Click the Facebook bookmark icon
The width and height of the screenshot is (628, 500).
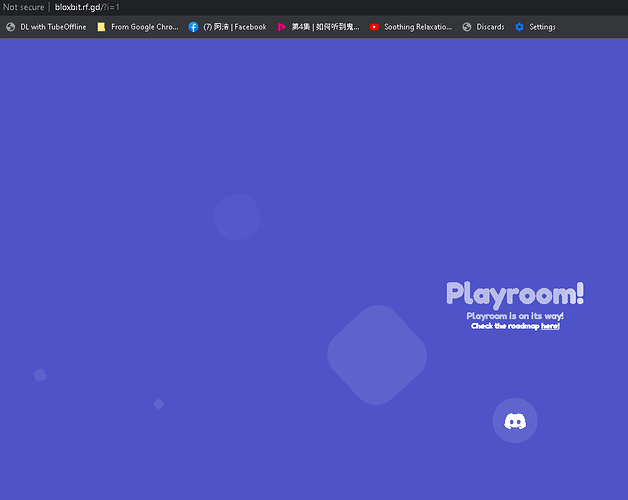pyautogui.click(x=194, y=27)
